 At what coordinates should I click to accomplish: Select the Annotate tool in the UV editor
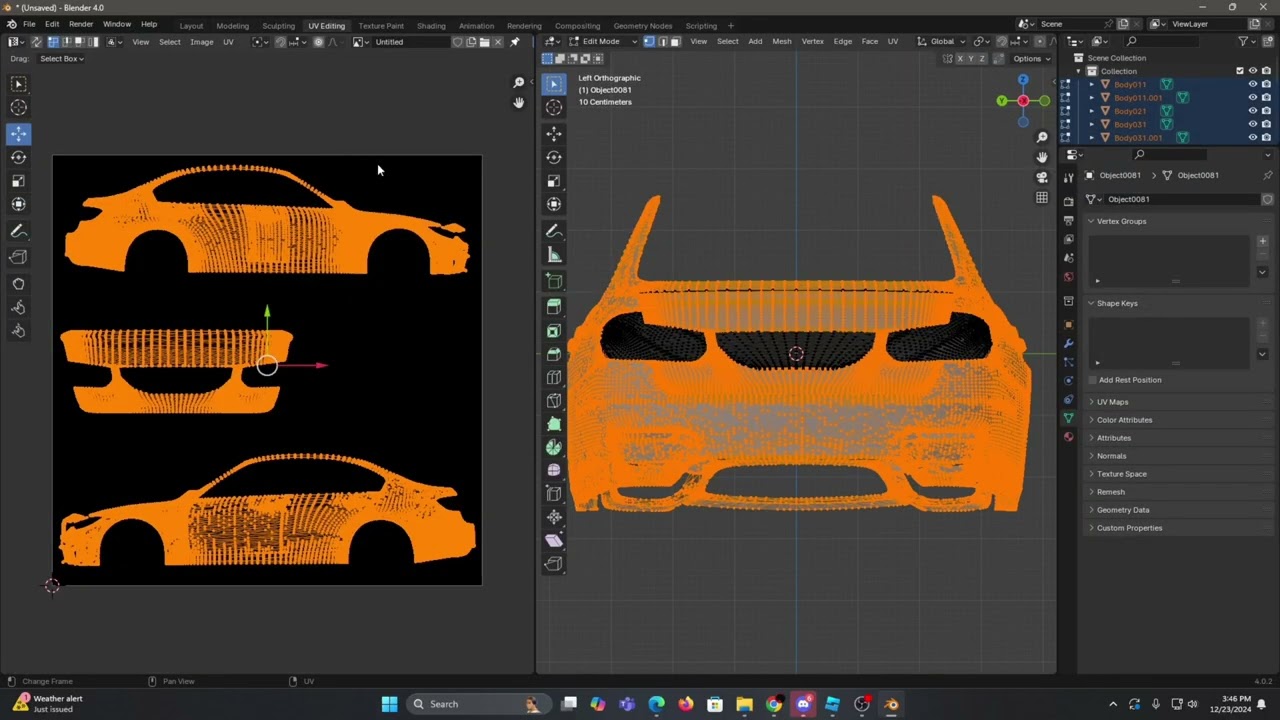tap(18, 231)
